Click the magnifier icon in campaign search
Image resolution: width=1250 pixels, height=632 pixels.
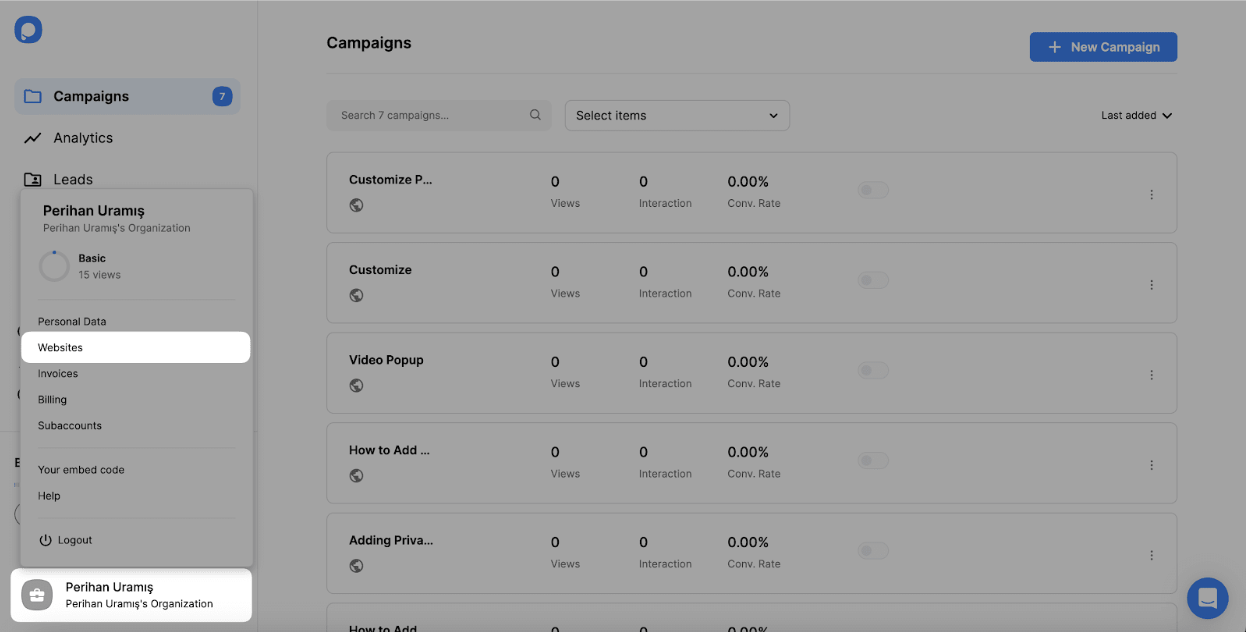535,115
